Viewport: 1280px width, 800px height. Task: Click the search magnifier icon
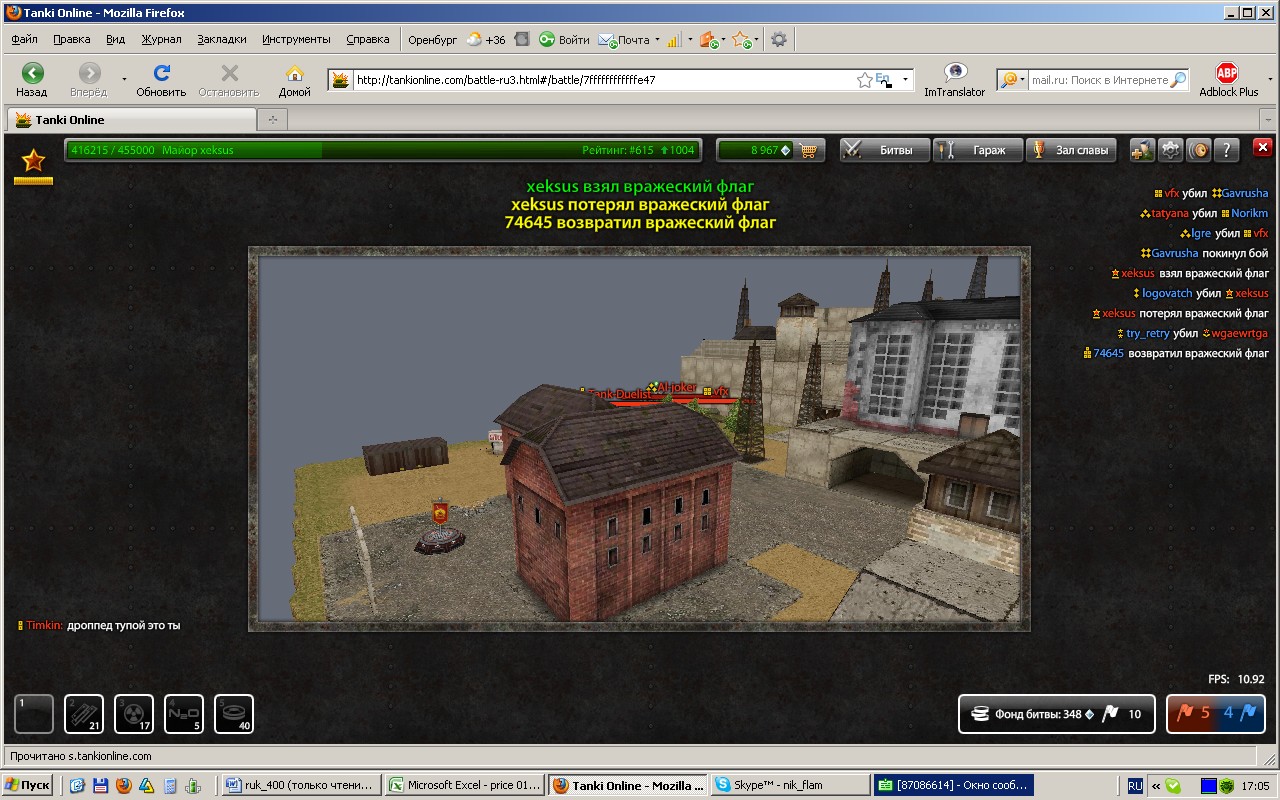click(1179, 80)
